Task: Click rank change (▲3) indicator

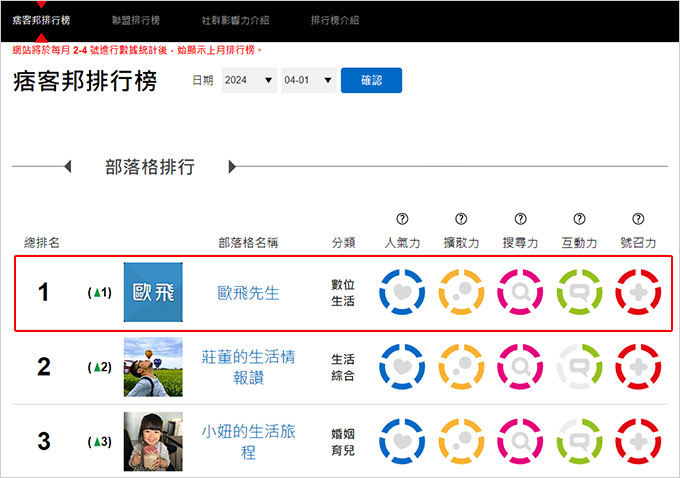Action: click(x=100, y=442)
